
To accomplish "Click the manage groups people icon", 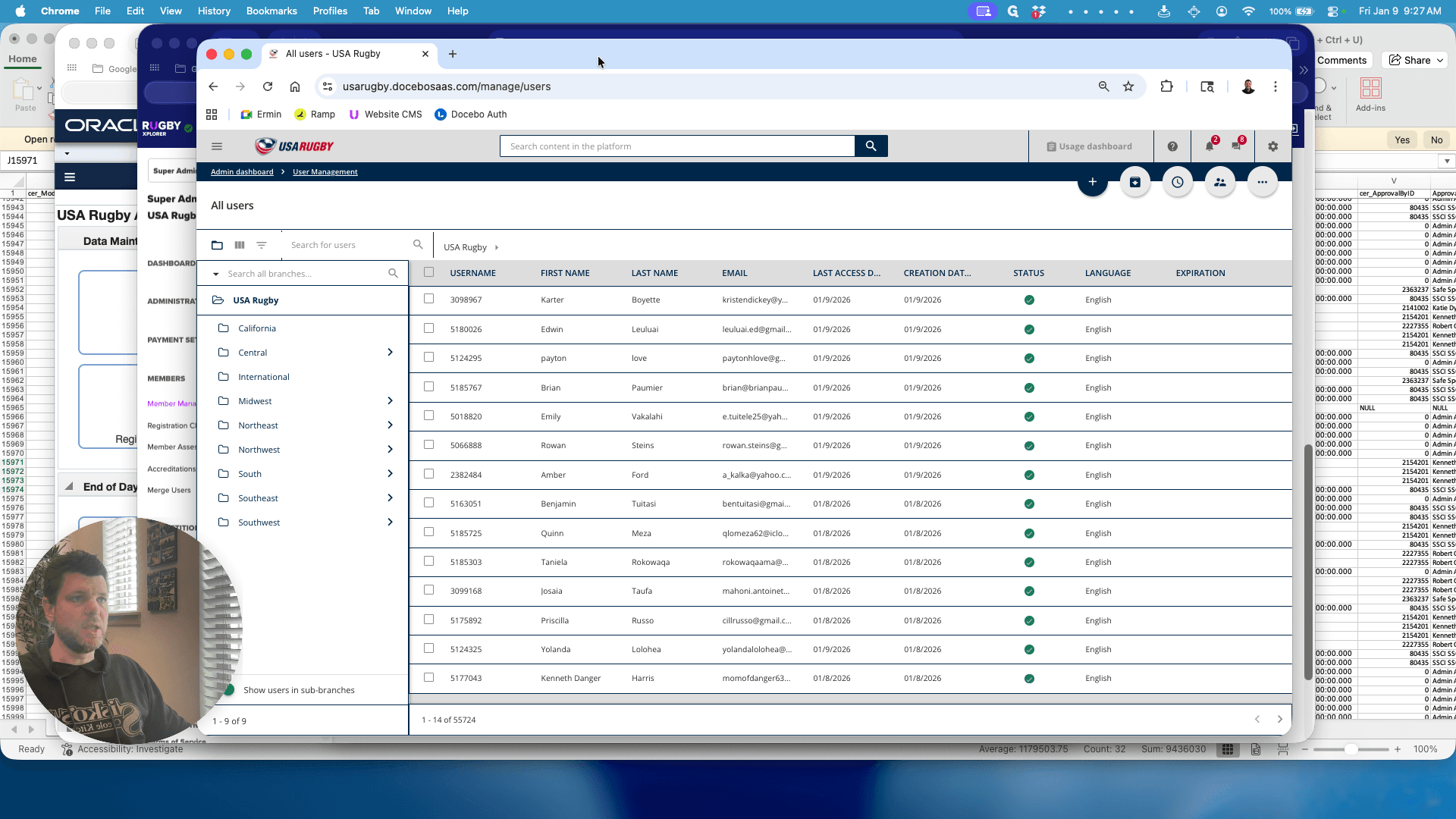I will pos(1220,182).
